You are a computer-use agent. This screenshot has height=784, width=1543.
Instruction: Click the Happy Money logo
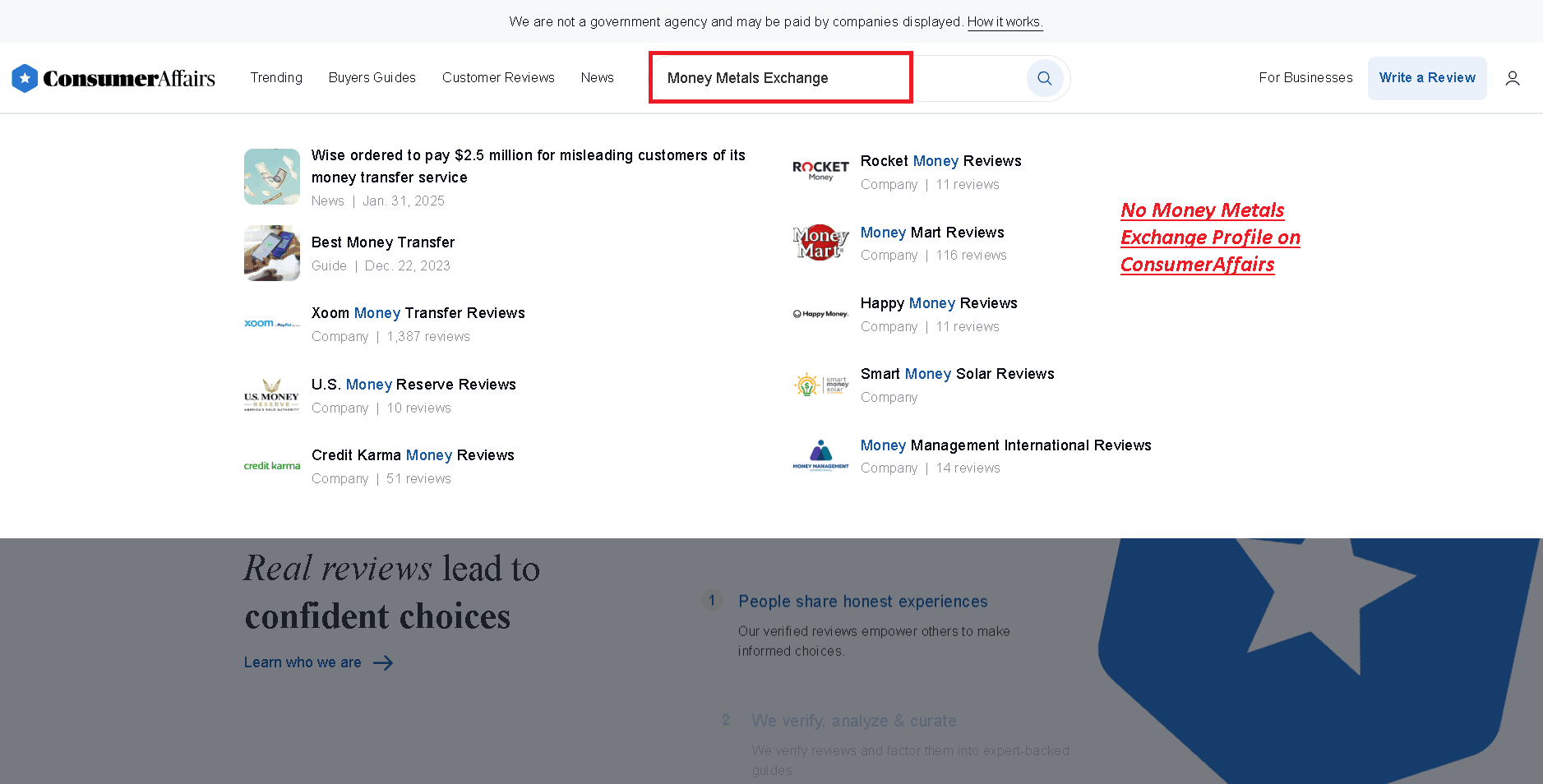820,314
